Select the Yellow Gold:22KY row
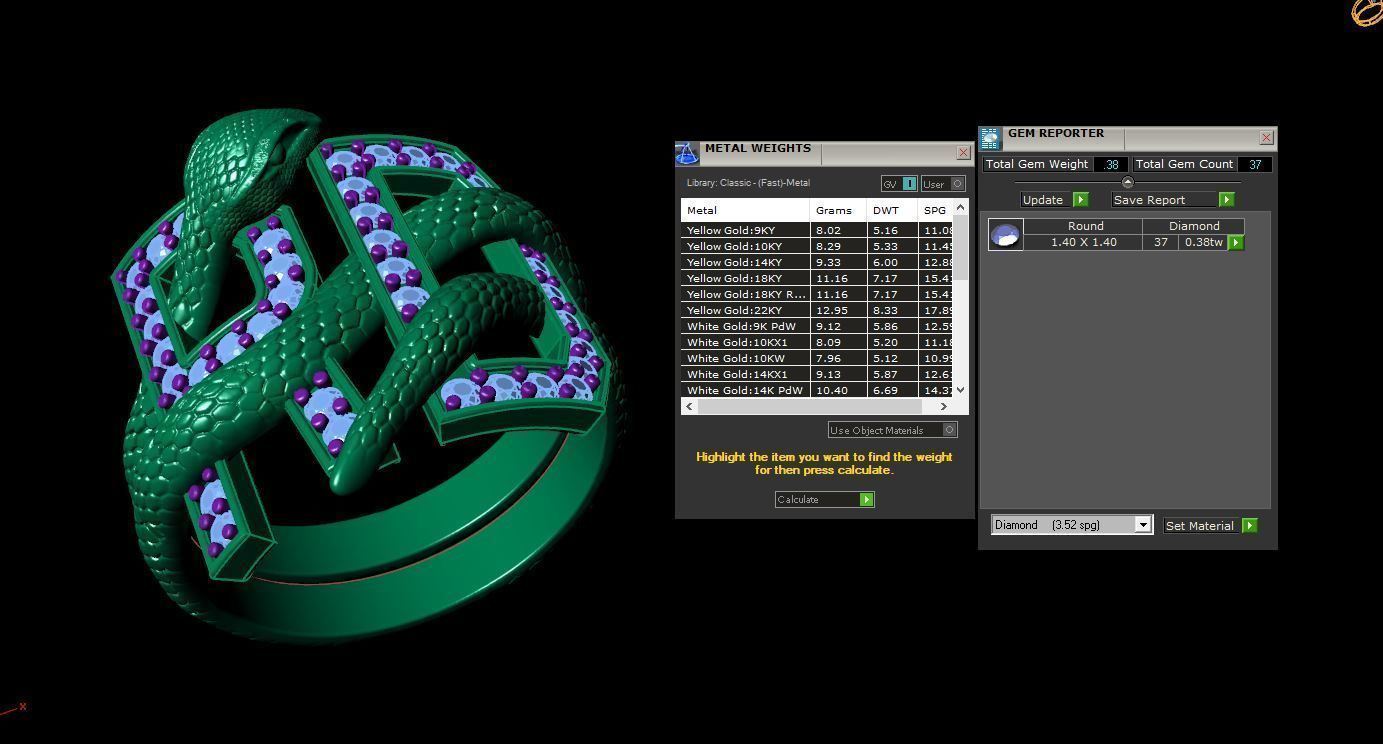 [817, 310]
